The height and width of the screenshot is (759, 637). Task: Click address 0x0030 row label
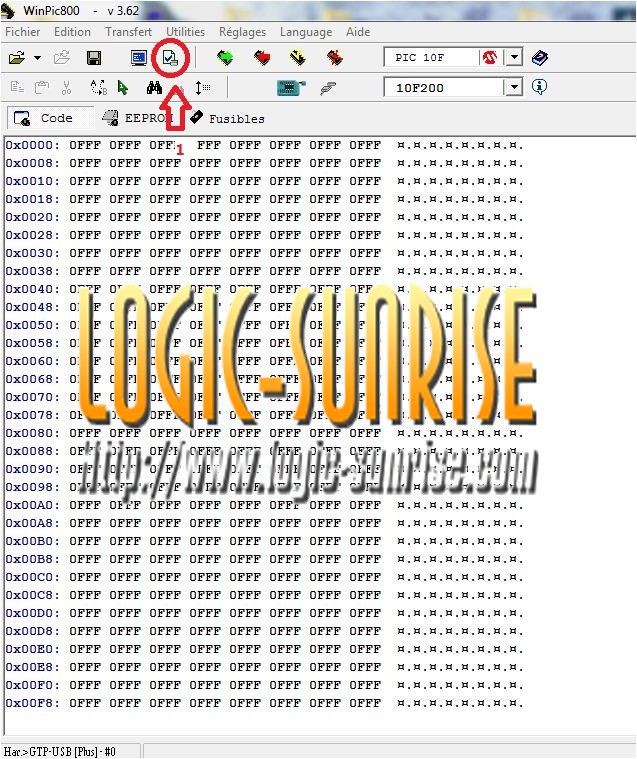tap(32, 253)
